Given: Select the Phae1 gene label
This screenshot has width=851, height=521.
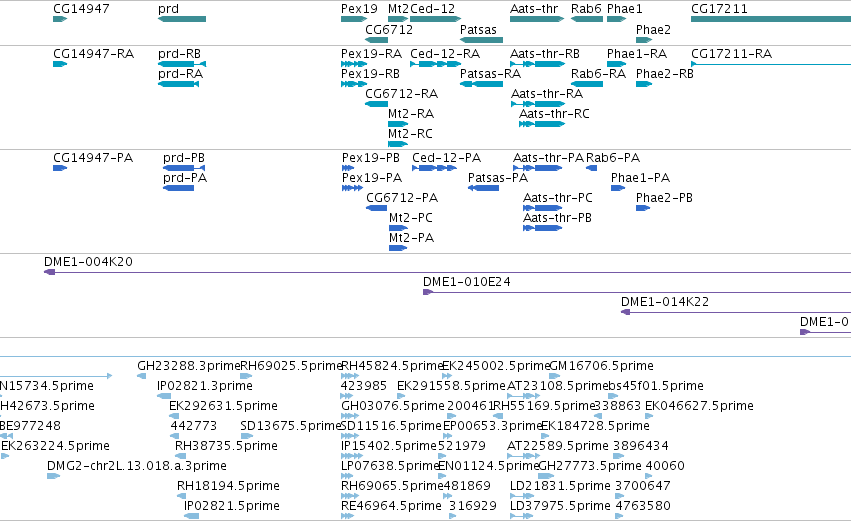Looking at the screenshot, I should pyautogui.click(x=625, y=9).
